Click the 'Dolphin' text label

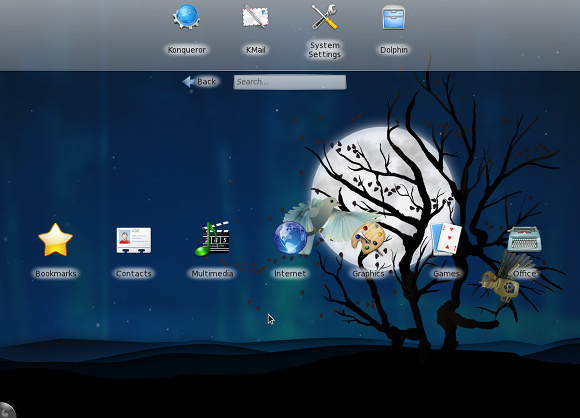tap(394, 50)
